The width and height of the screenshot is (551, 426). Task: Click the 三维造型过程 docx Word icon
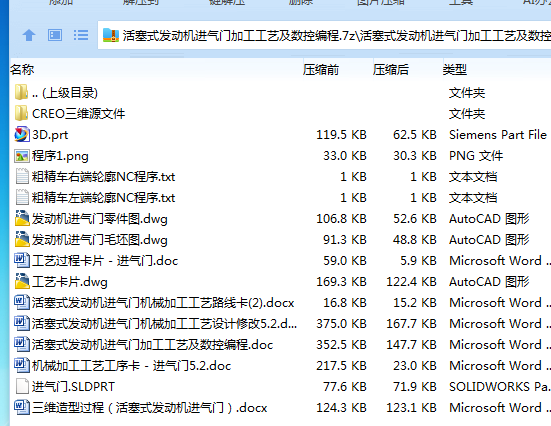(x=22, y=408)
